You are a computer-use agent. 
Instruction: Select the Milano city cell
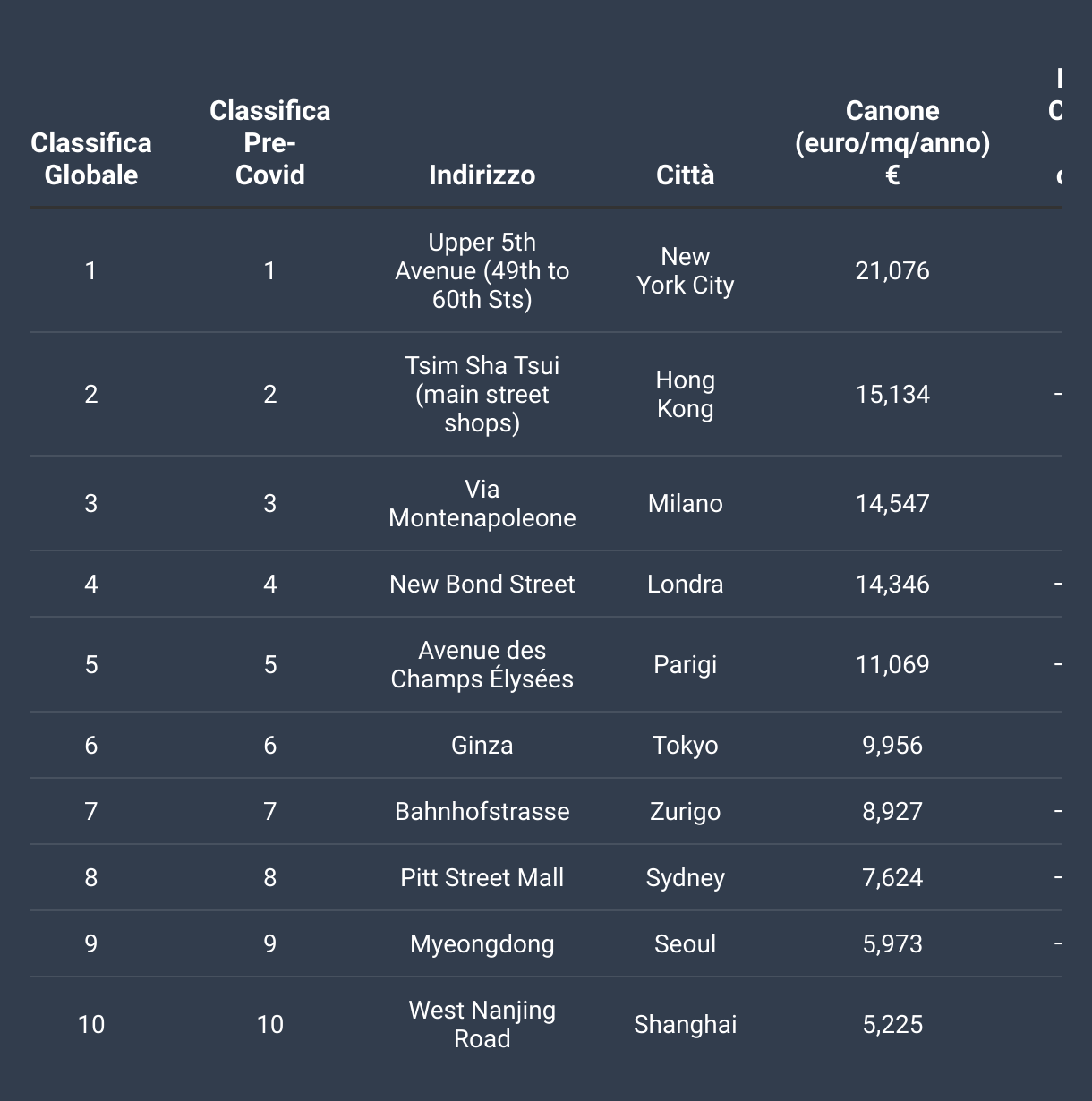pyautogui.click(x=685, y=503)
